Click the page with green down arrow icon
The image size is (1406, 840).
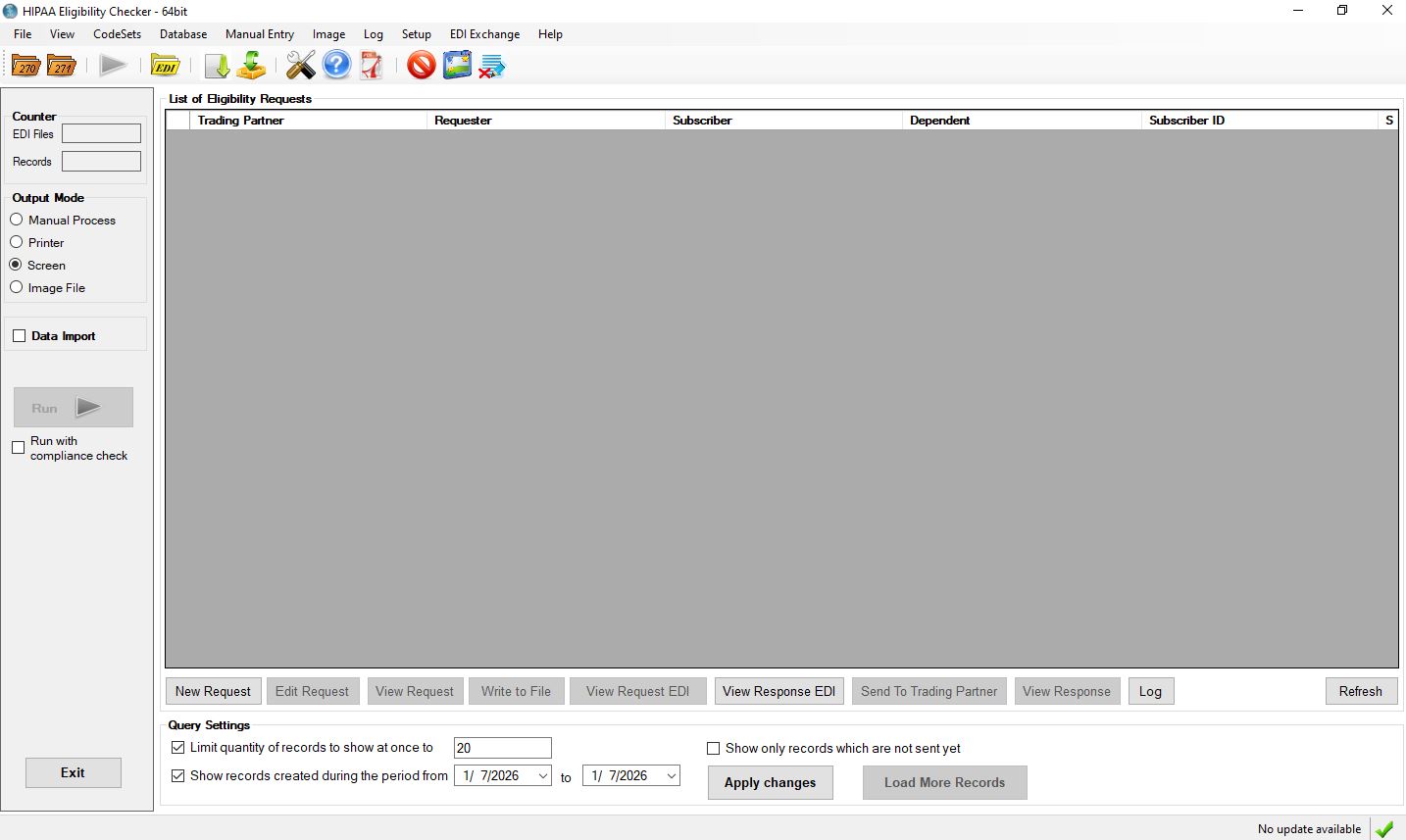(x=217, y=66)
